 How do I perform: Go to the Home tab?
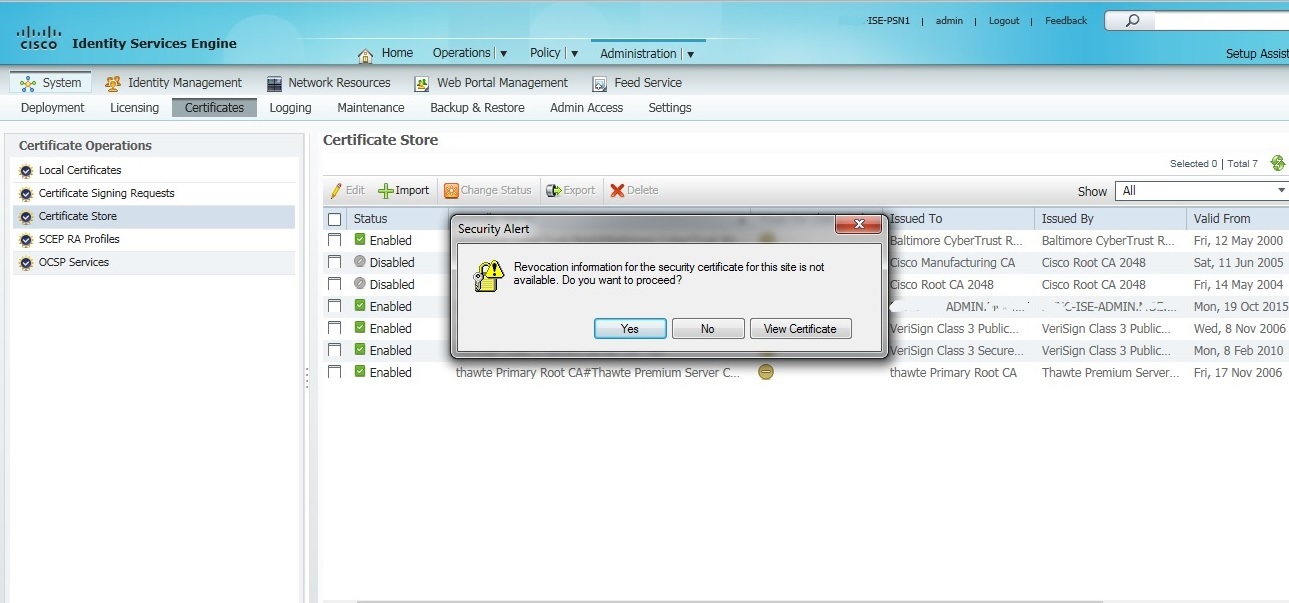coord(397,53)
